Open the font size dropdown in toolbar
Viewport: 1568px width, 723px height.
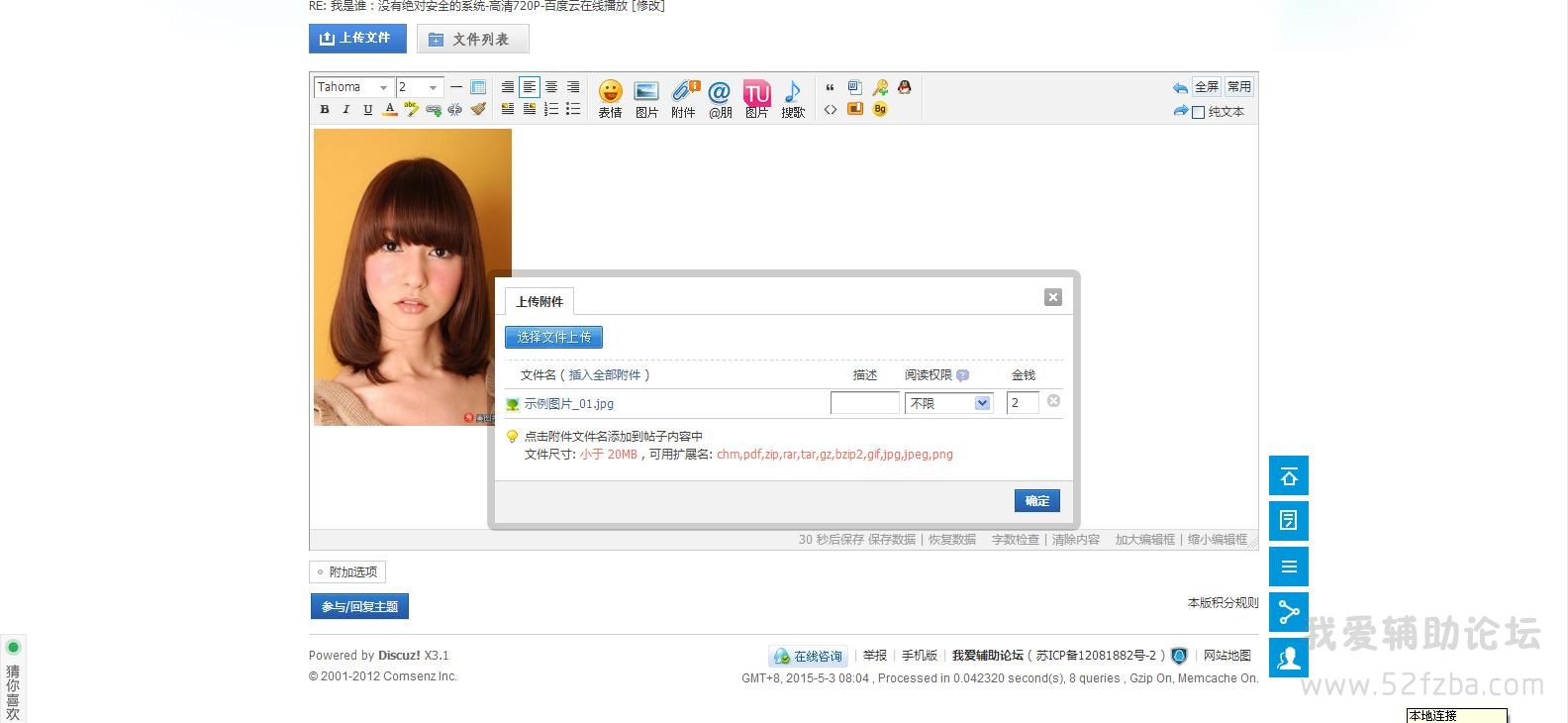coord(419,87)
